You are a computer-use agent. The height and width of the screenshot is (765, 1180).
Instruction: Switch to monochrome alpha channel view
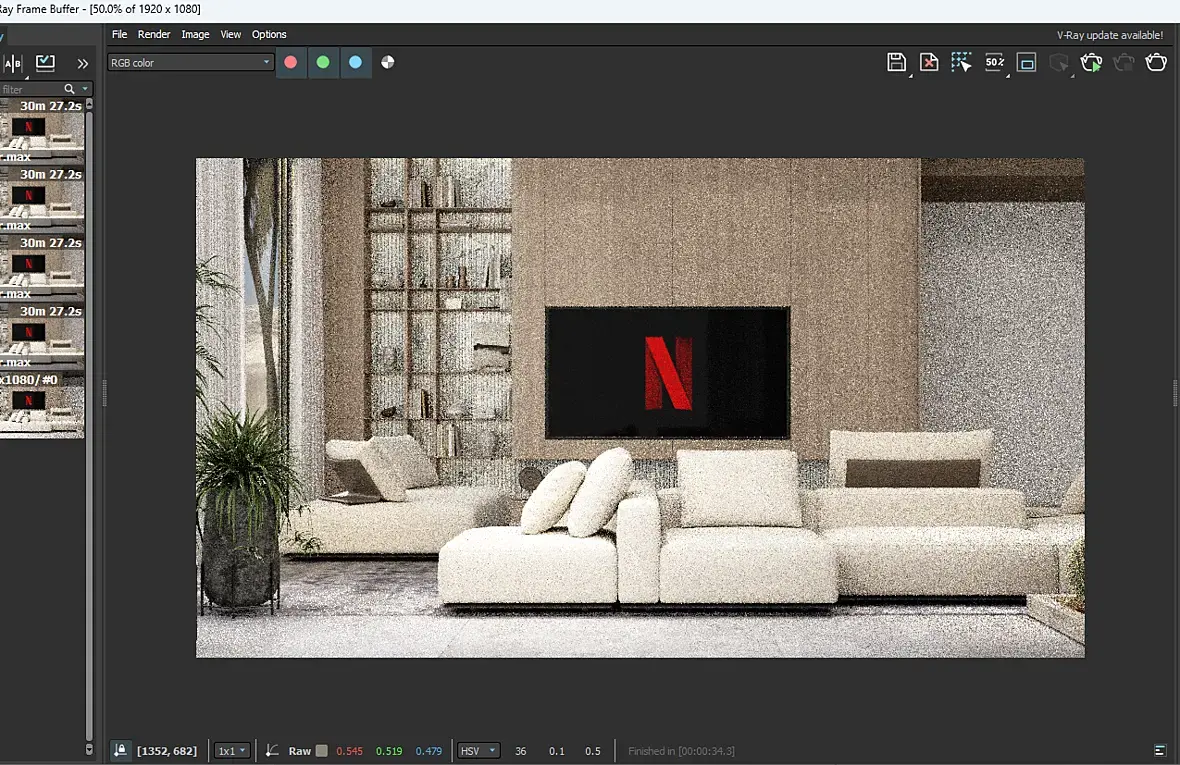point(388,62)
